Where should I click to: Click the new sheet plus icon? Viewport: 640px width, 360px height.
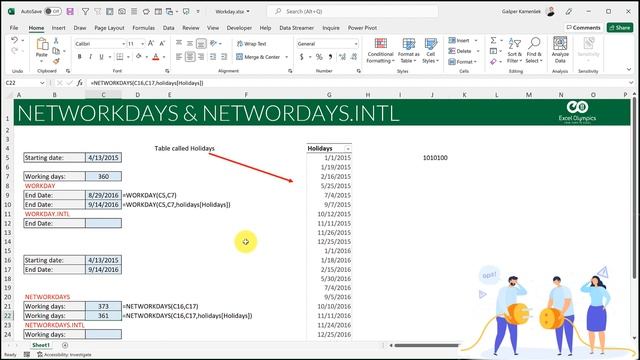coord(65,345)
